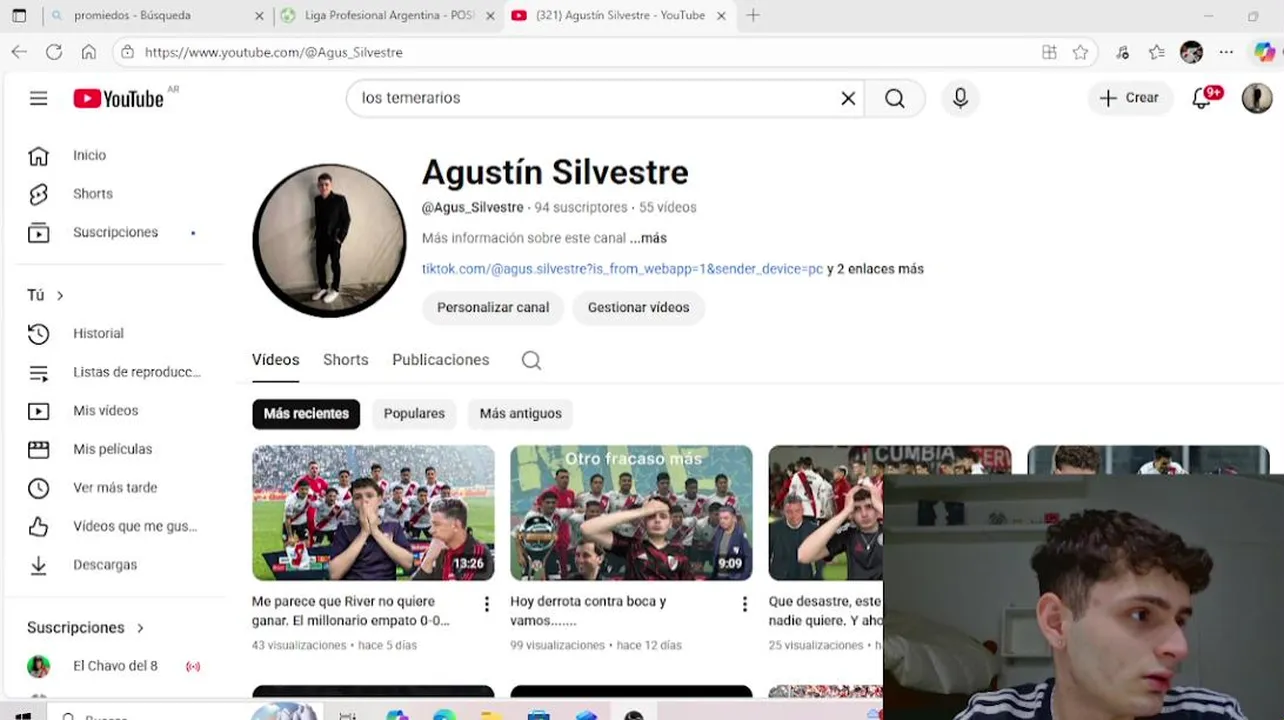
Task: Select the Más antiguos filter chip
Action: (x=520, y=413)
